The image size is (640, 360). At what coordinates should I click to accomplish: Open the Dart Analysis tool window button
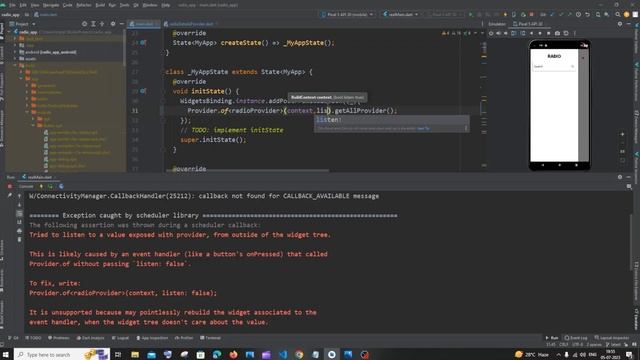[x=91, y=338]
